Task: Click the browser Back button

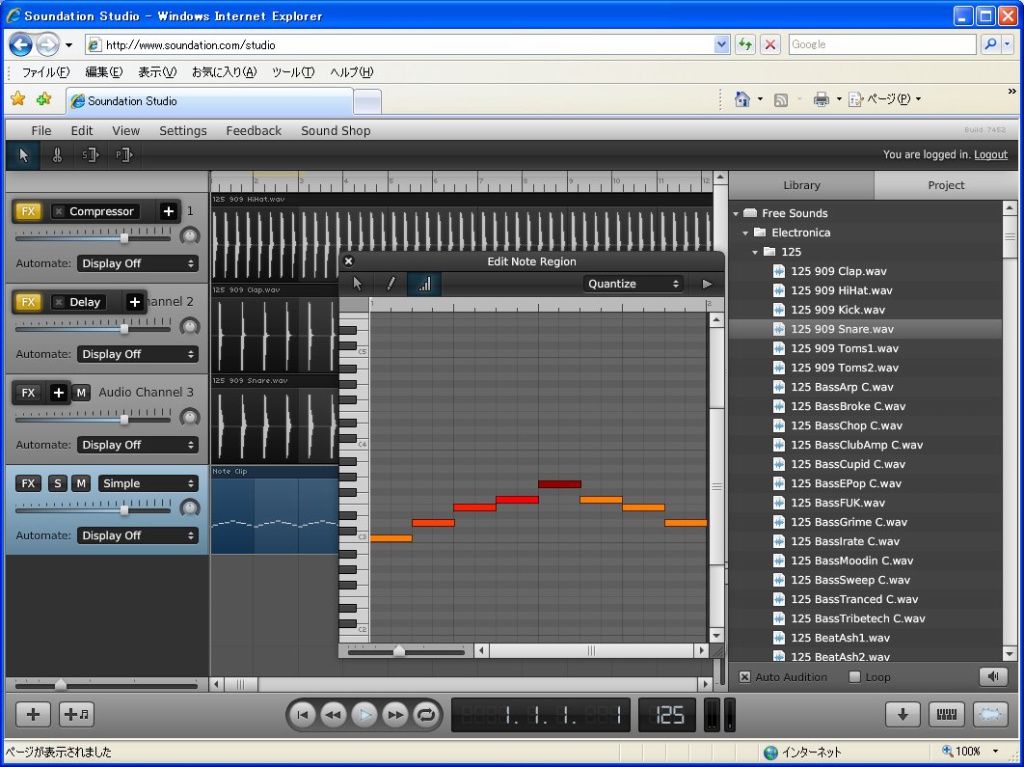Action: [x=21, y=44]
